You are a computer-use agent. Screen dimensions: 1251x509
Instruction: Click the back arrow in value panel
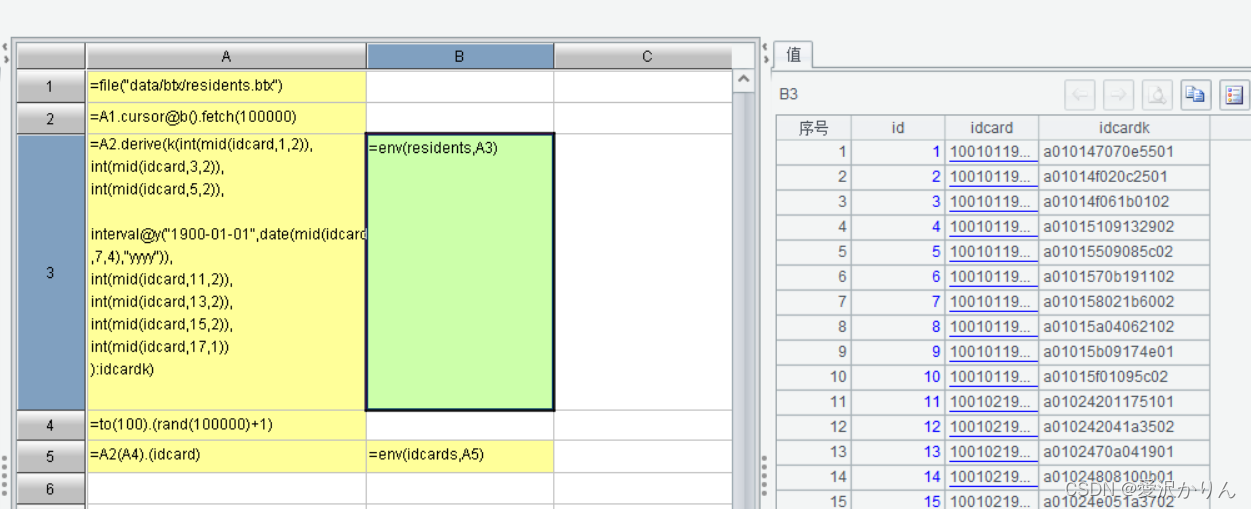click(1081, 95)
